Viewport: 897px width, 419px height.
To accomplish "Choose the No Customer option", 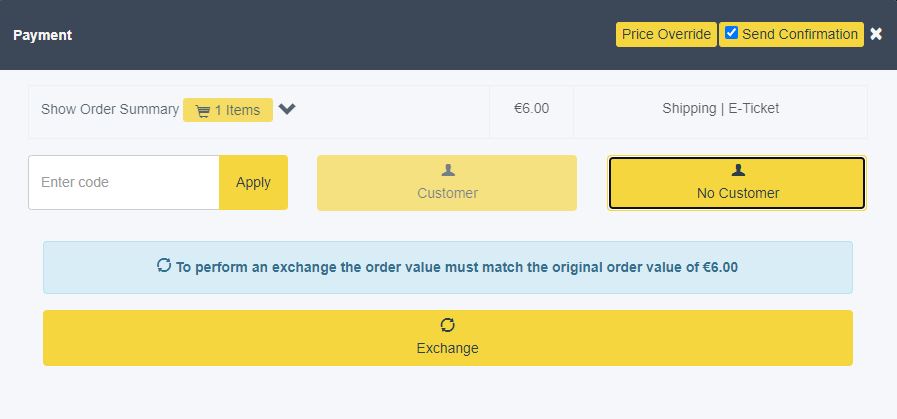I will tap(737, 183).
